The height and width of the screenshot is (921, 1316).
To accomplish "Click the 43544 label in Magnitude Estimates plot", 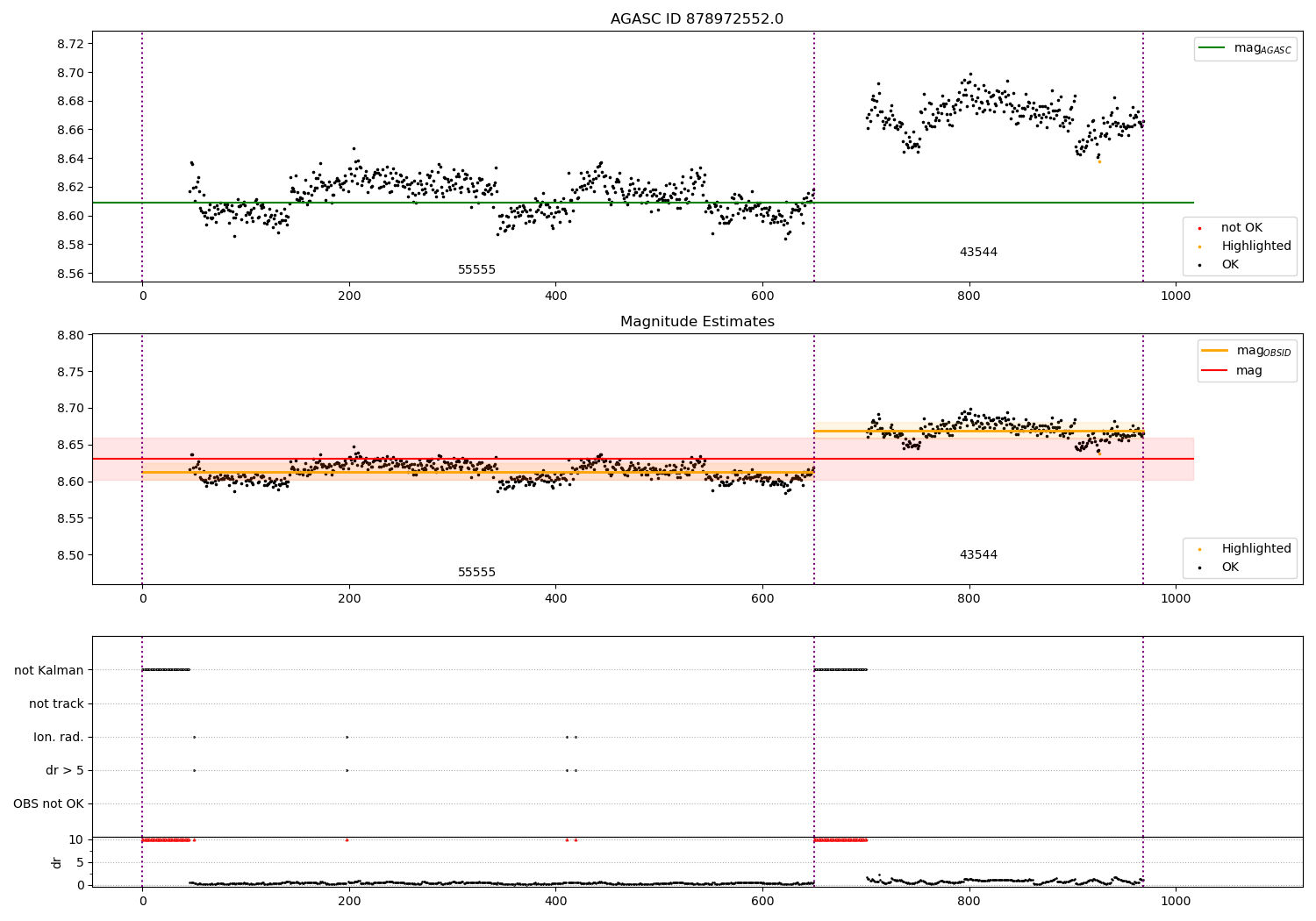I will (978, 555).
